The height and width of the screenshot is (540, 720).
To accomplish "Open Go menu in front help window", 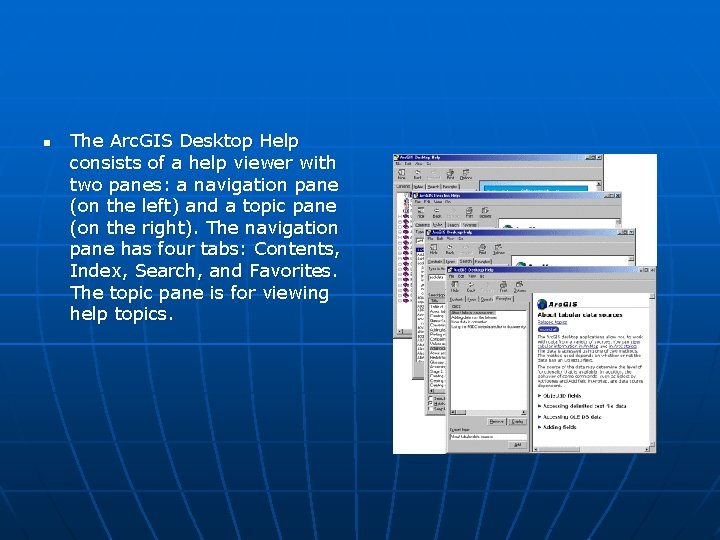I will point(482,276).
